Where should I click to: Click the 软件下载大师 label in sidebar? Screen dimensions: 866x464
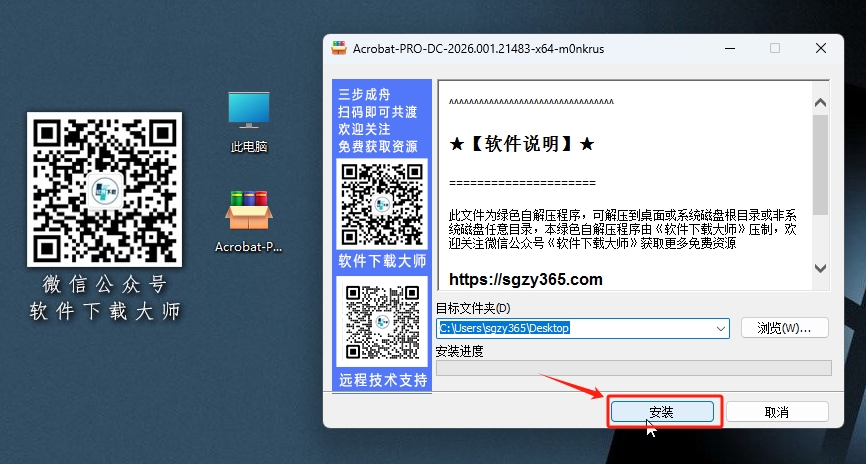coord(382,261)
